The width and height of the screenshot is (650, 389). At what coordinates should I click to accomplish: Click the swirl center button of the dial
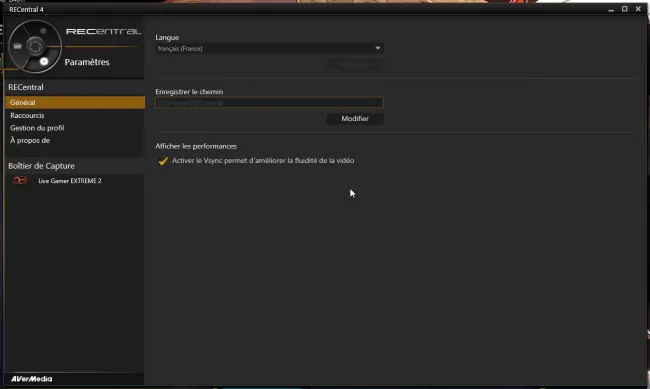point(35,46)
